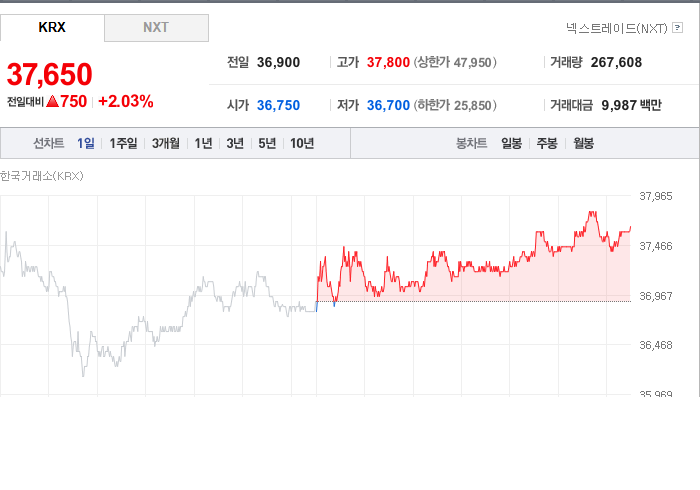The height and width of the screenshot is (490, 700).
Task: Click the 넥스트레이드(NXT) link
Action: (x=617, y=28)
